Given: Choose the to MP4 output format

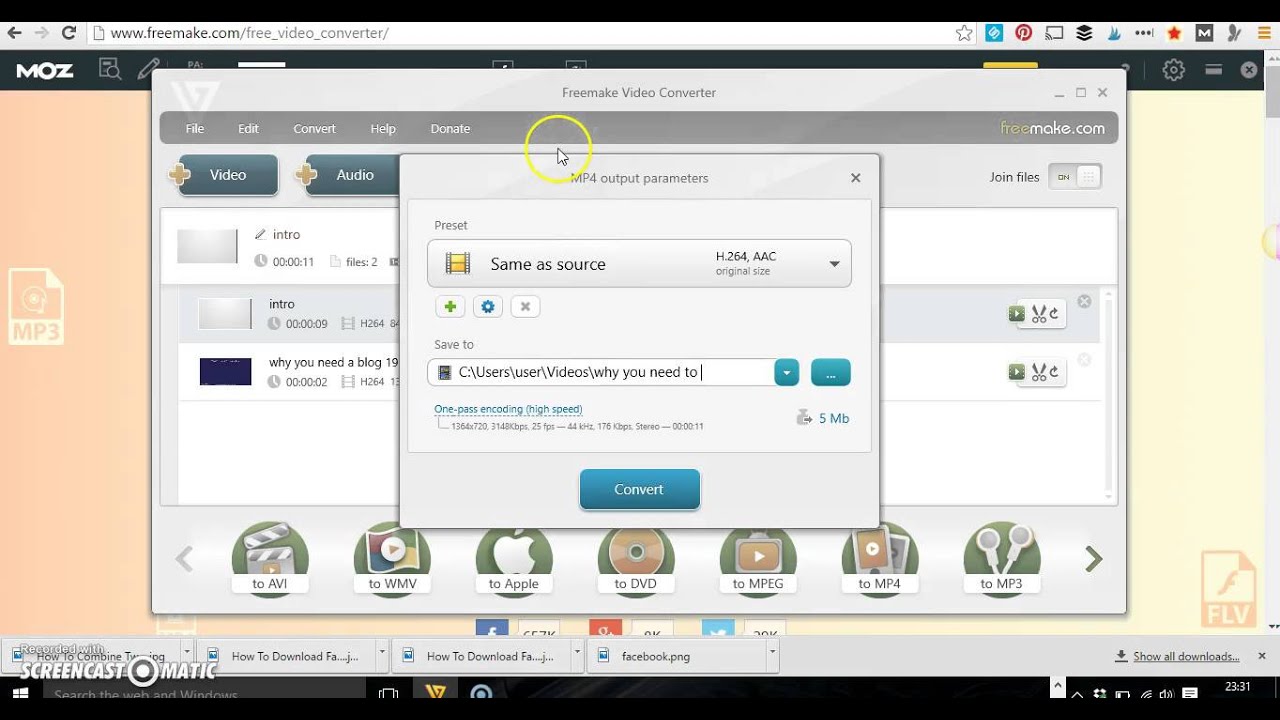Looking at the screenshot, I should pyautogui.click(x=880, y=560).
